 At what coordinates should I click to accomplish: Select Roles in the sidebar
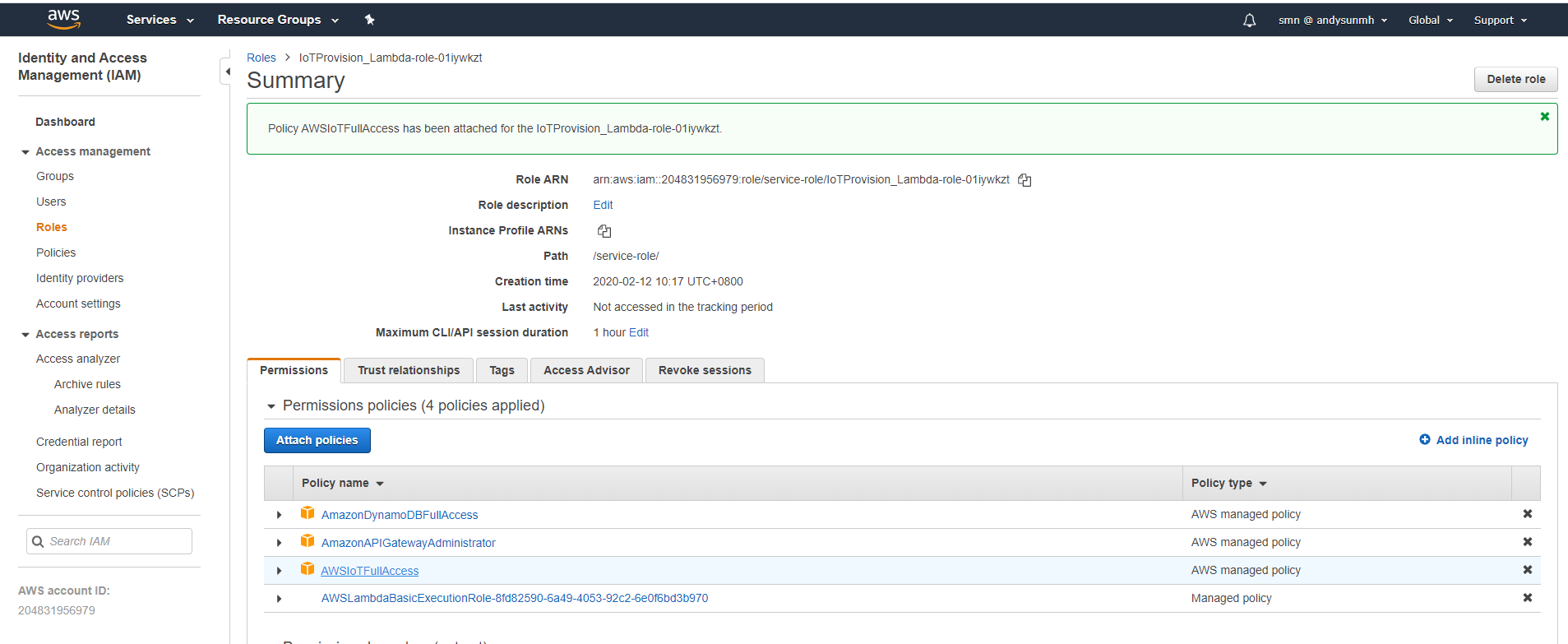[x=52, y=227]
